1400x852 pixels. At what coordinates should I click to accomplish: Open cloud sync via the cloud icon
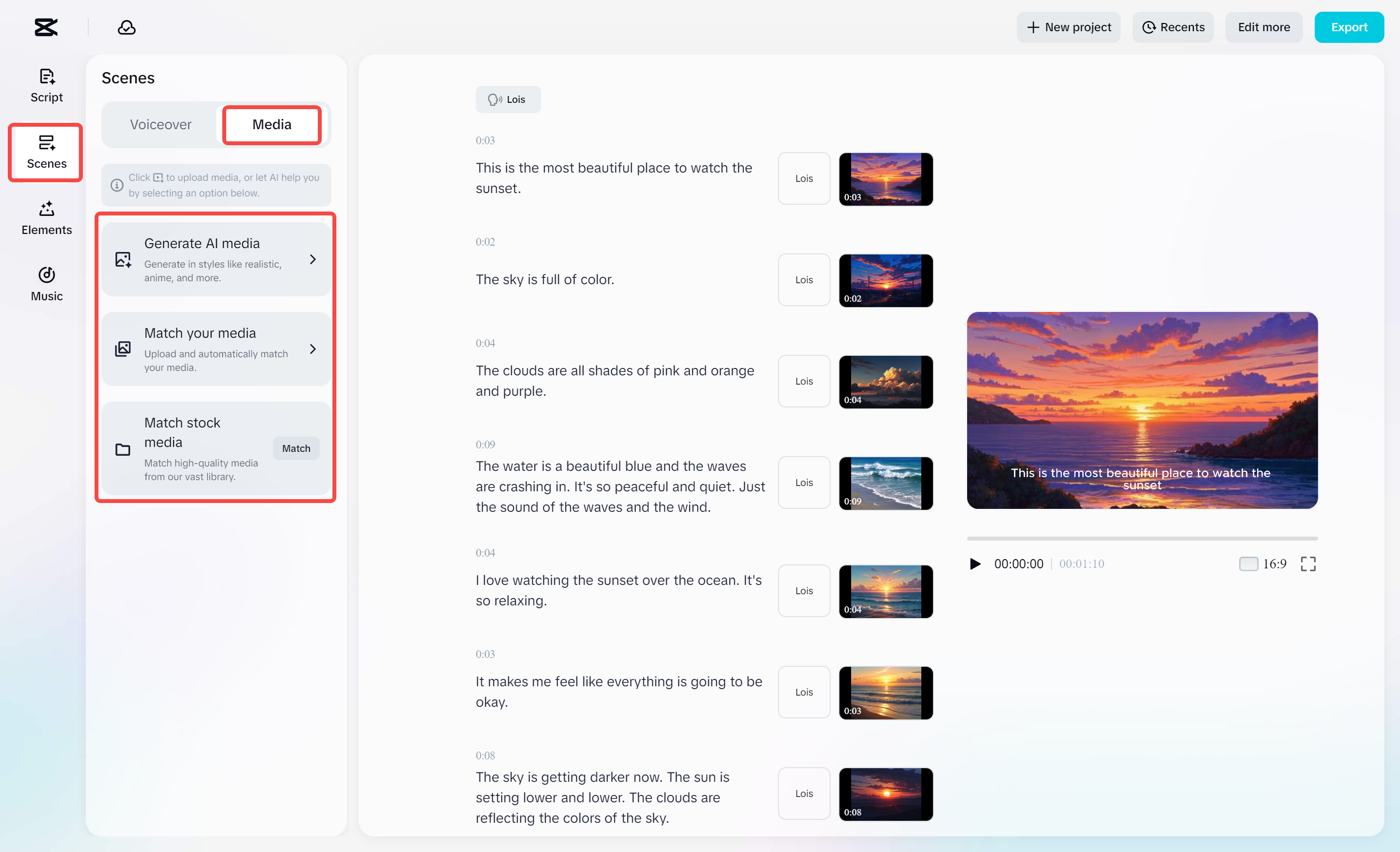(x=126, y=27)
